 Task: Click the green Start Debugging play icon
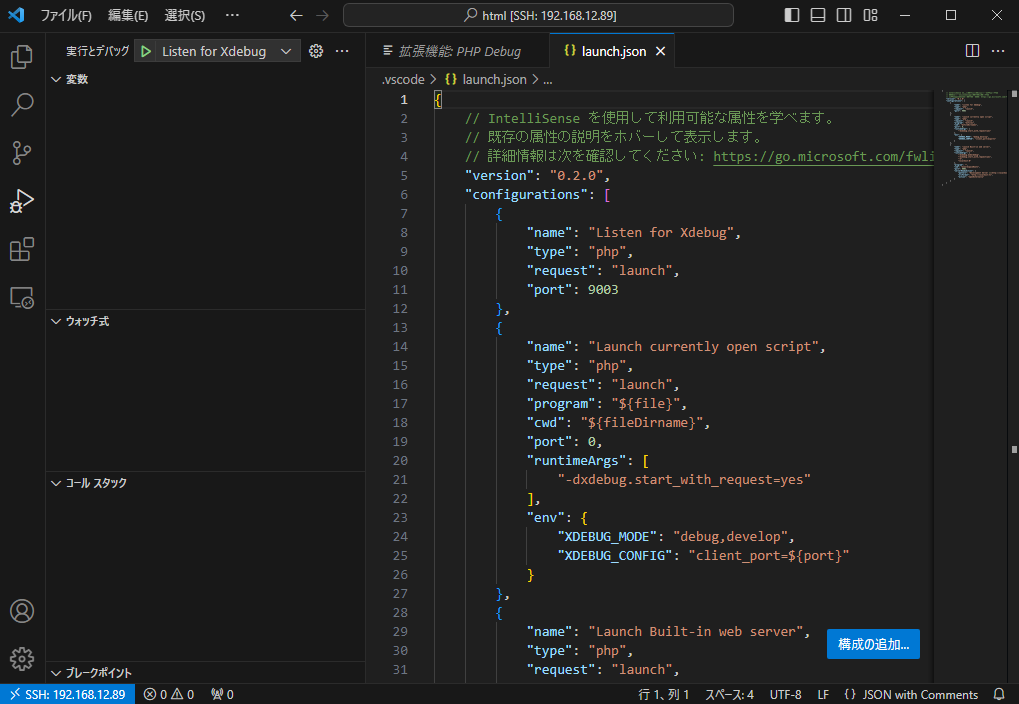[x=146, y=51]
